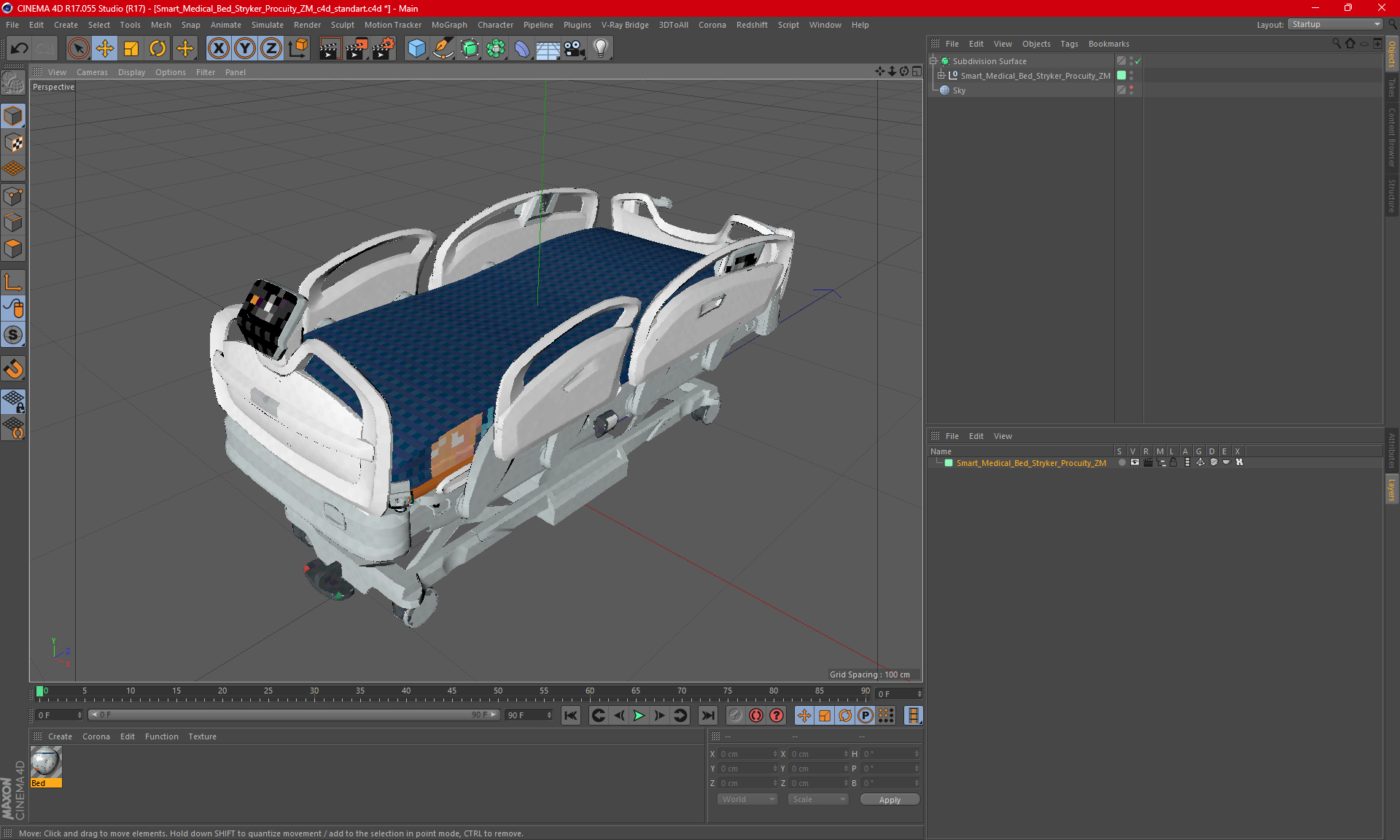Open Edit Render Settings
Screen dimensions: 1400x840
384,49
